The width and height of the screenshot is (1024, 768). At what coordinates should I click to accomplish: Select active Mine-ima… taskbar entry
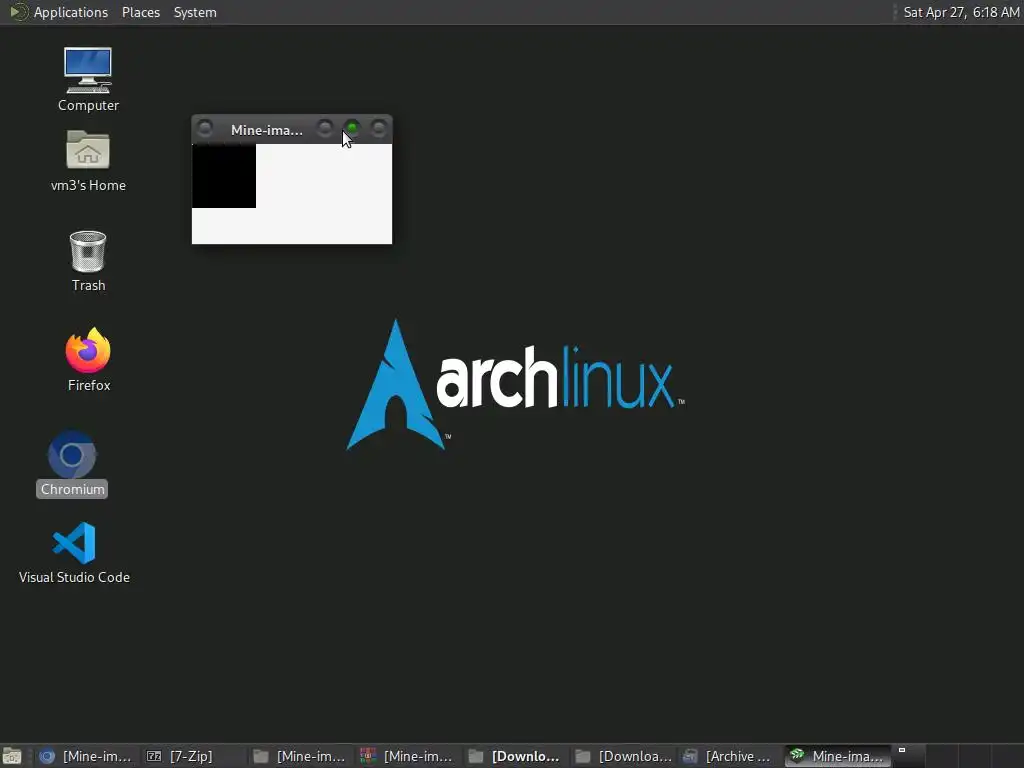(x=837, y=756)
